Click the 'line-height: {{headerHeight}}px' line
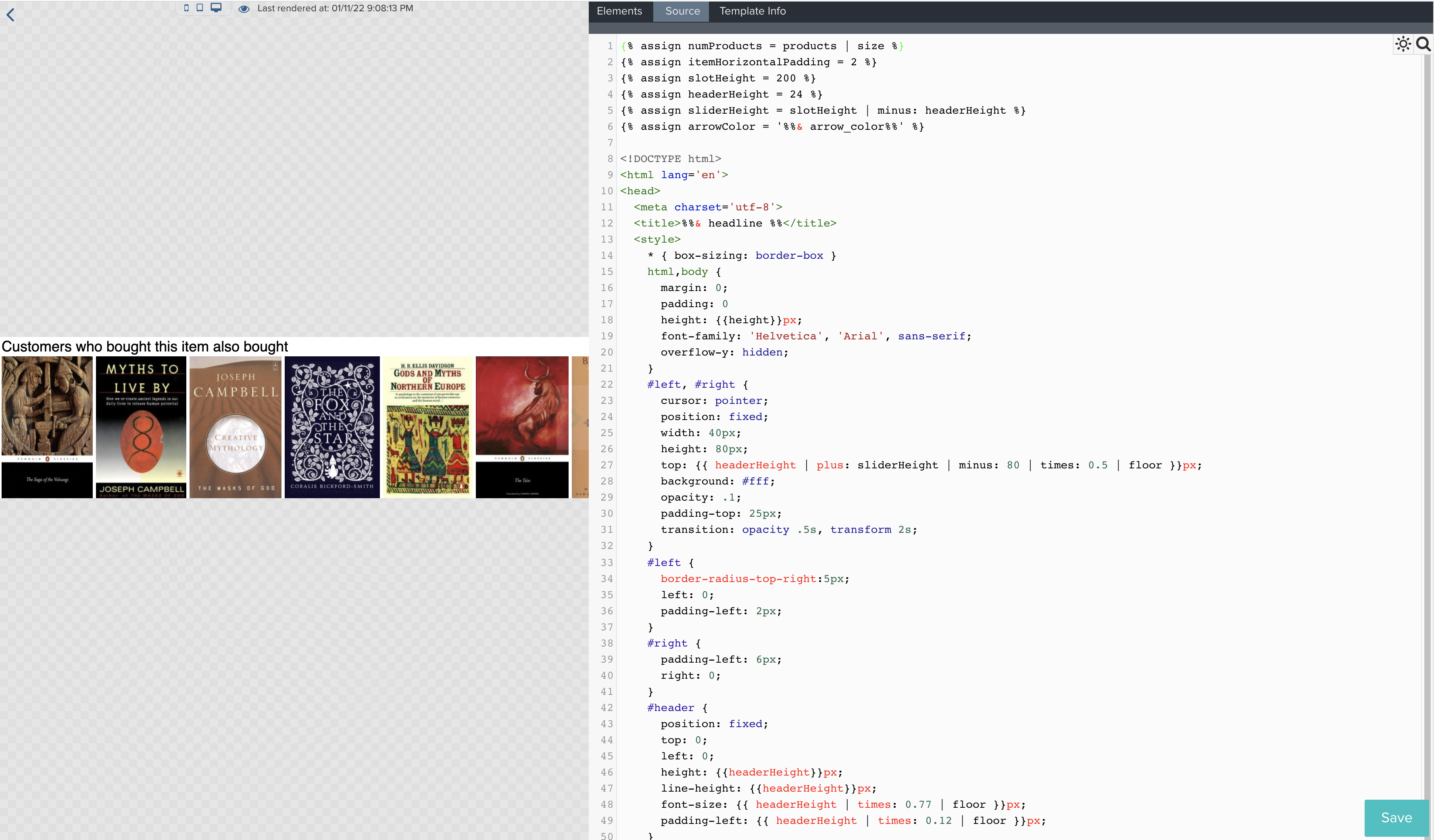1434x840 pixels. click(x=769, y=788)
